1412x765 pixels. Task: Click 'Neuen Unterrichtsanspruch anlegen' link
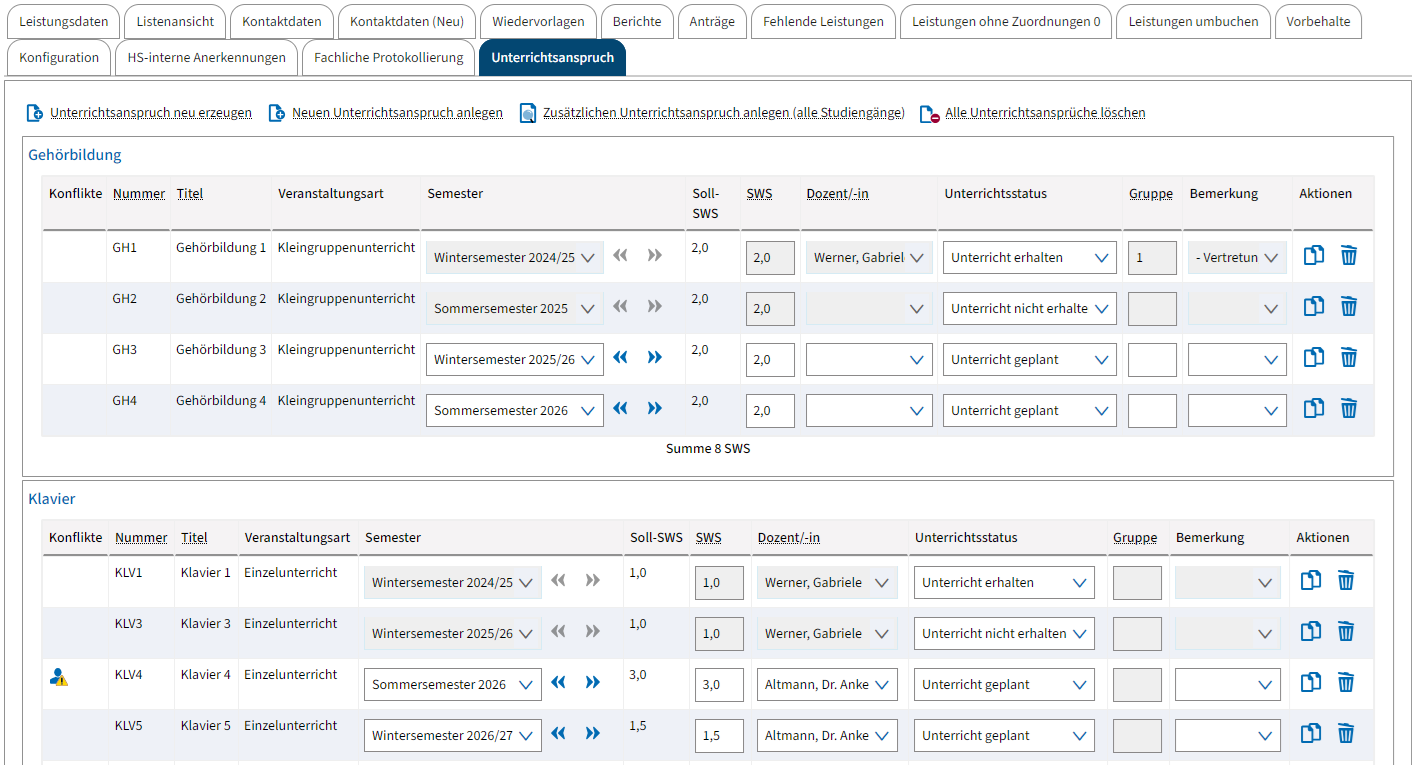(x=396, y=113)
